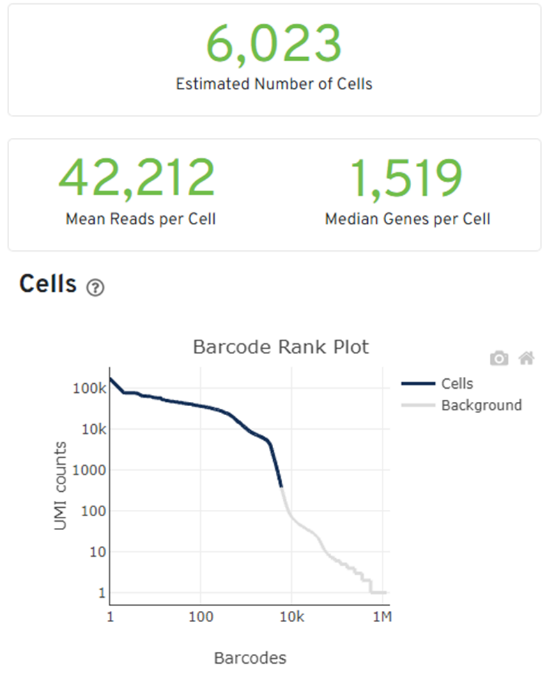Click the Estimated Number of Cells label

274,84
